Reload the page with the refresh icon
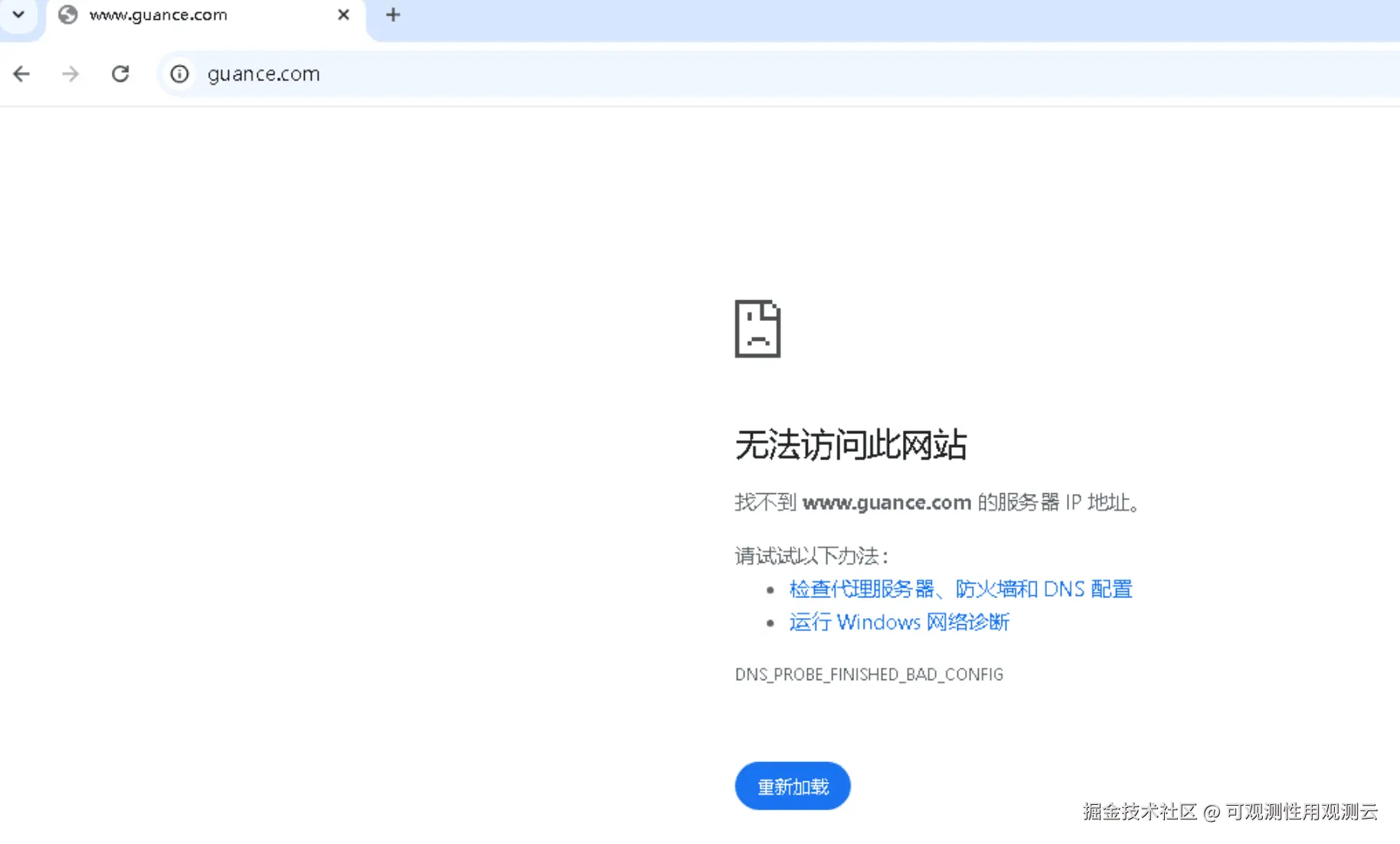1400x844 pixels. pos(120,74)
